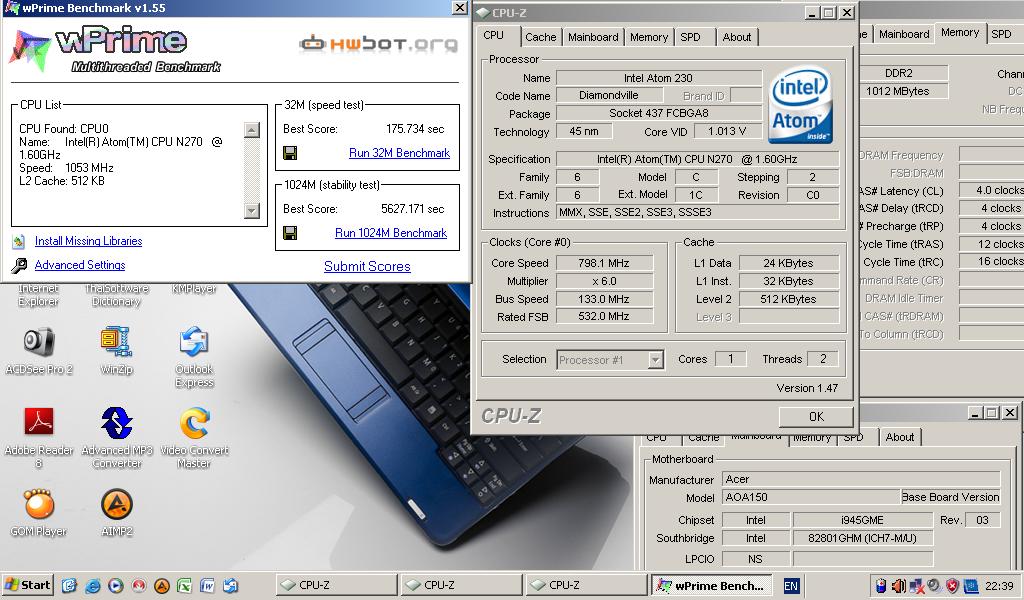Select the GOM Player desktop icon
This screenshot has height=600, width=1024.
(39, 503)
